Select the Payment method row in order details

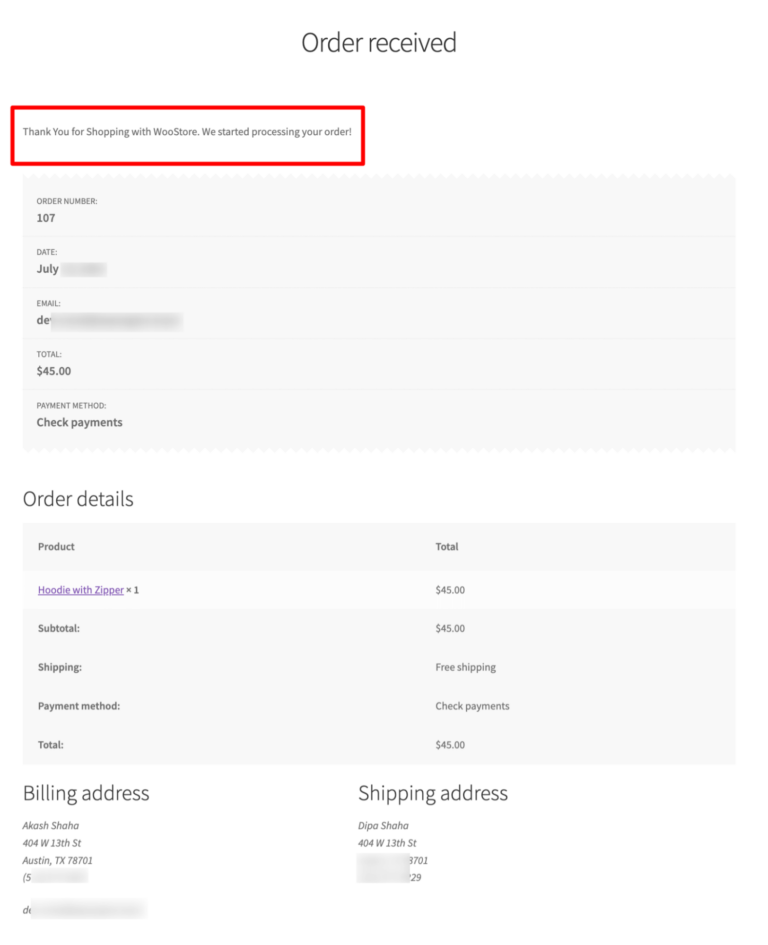[80, 706]
